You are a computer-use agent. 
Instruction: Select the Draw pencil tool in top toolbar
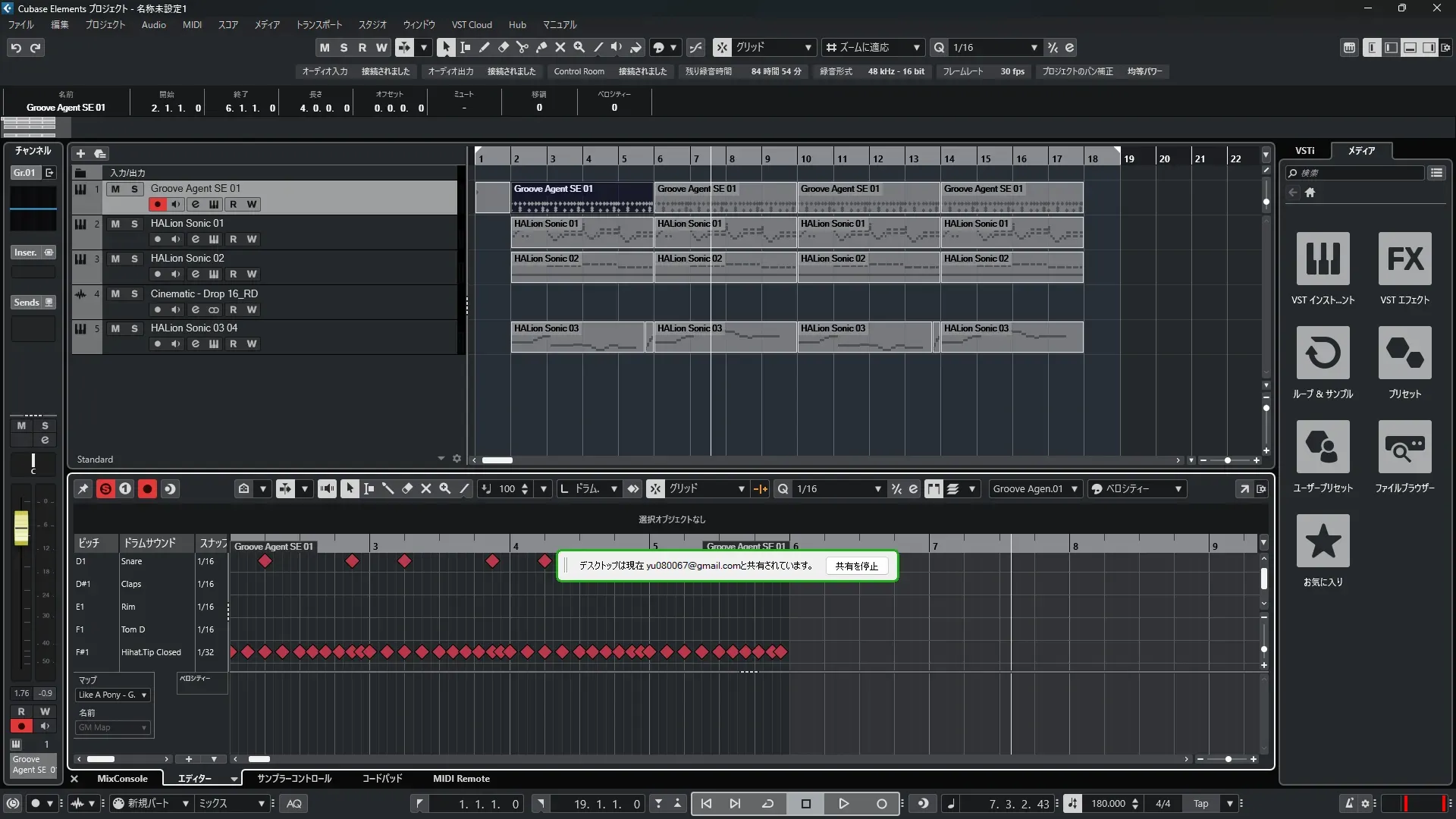[x=485, y=47]
